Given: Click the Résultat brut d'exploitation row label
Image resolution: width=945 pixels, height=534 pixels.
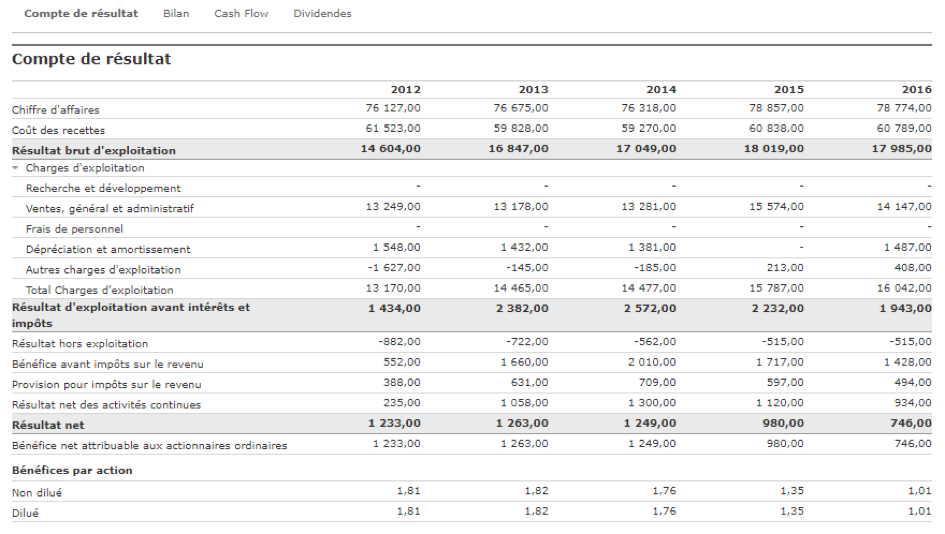Looking at the screenshot, I should 93,150.
